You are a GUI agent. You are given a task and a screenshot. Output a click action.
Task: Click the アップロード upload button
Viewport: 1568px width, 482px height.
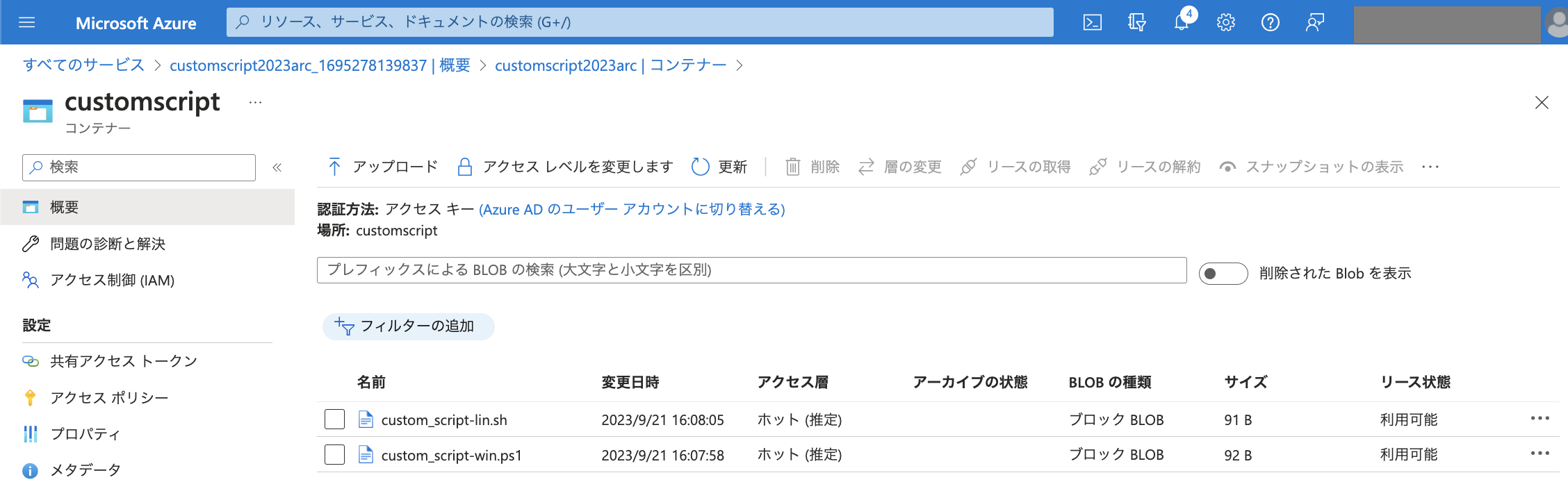[x=382, y=167]
